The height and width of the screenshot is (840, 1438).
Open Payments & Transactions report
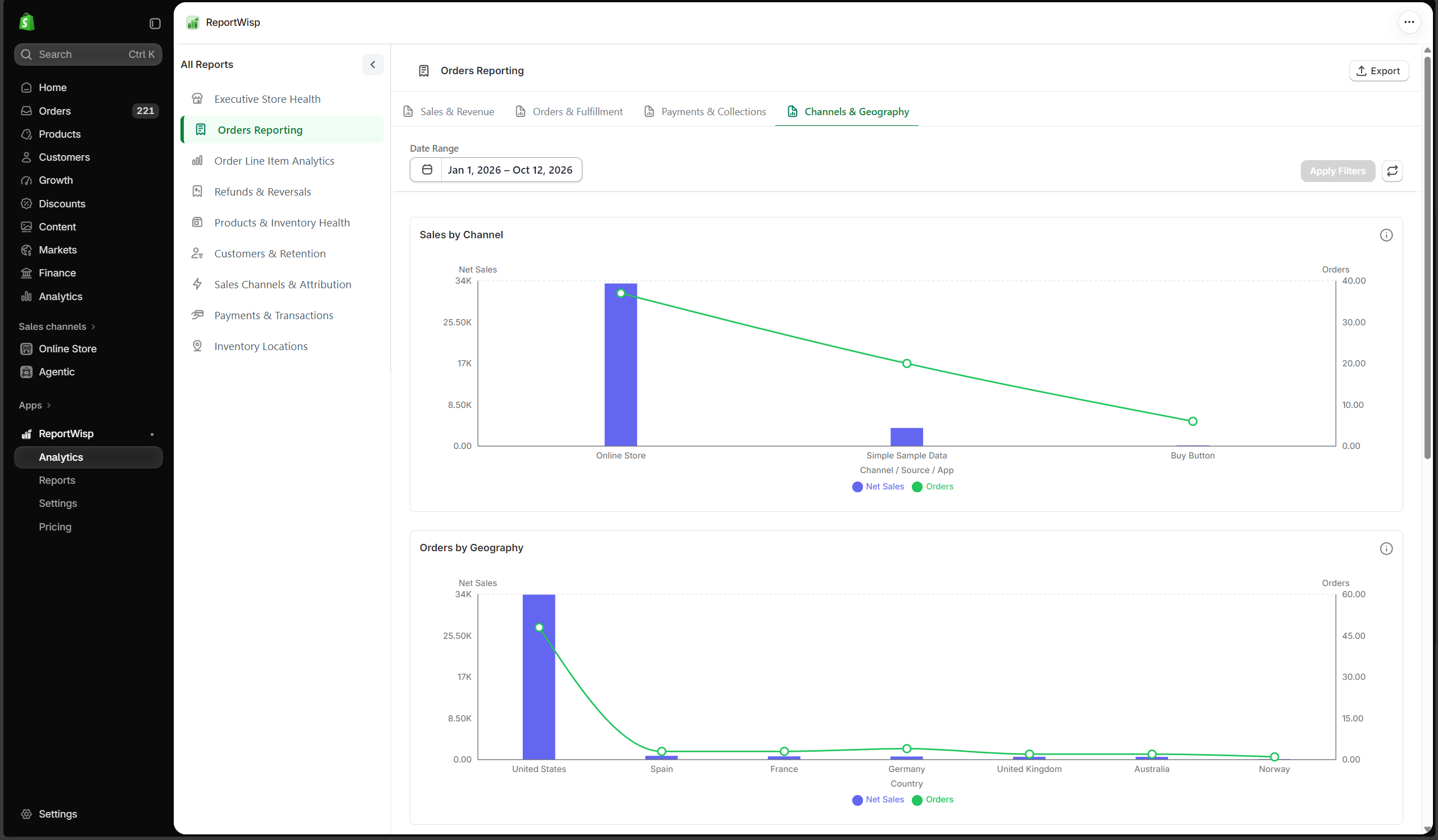(x=282, y=315)
